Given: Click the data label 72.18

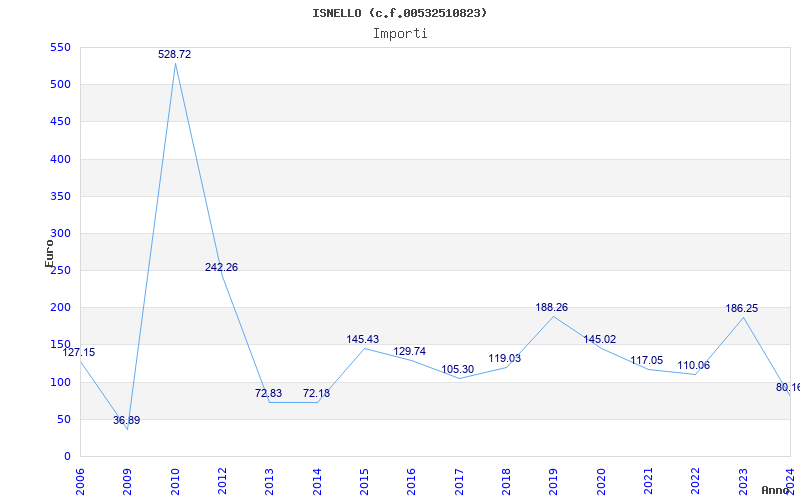Looking at the screenshot, I should 316,393.
